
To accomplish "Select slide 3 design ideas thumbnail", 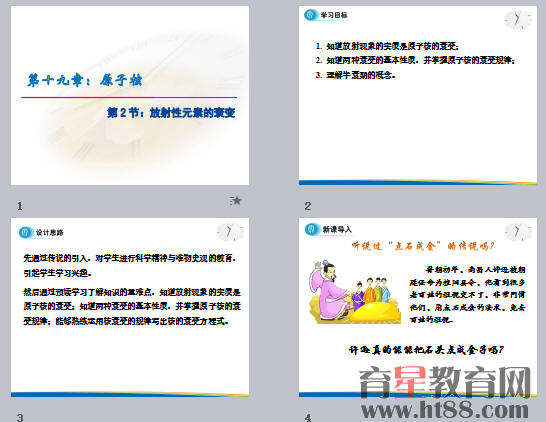I will (x=130, y=307).
